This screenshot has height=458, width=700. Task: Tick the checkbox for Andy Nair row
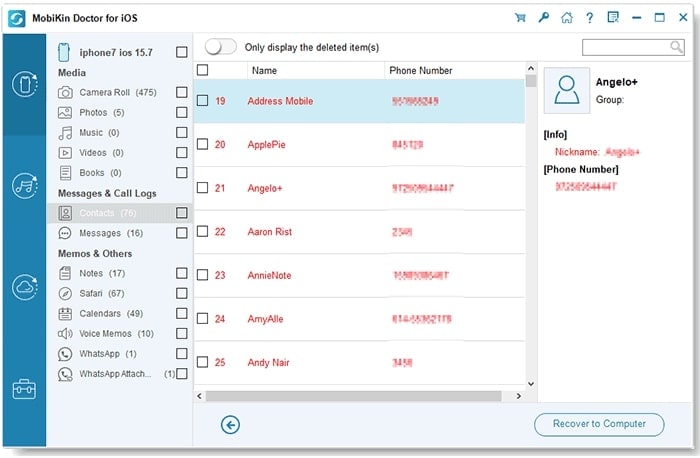tap(203, 362)
